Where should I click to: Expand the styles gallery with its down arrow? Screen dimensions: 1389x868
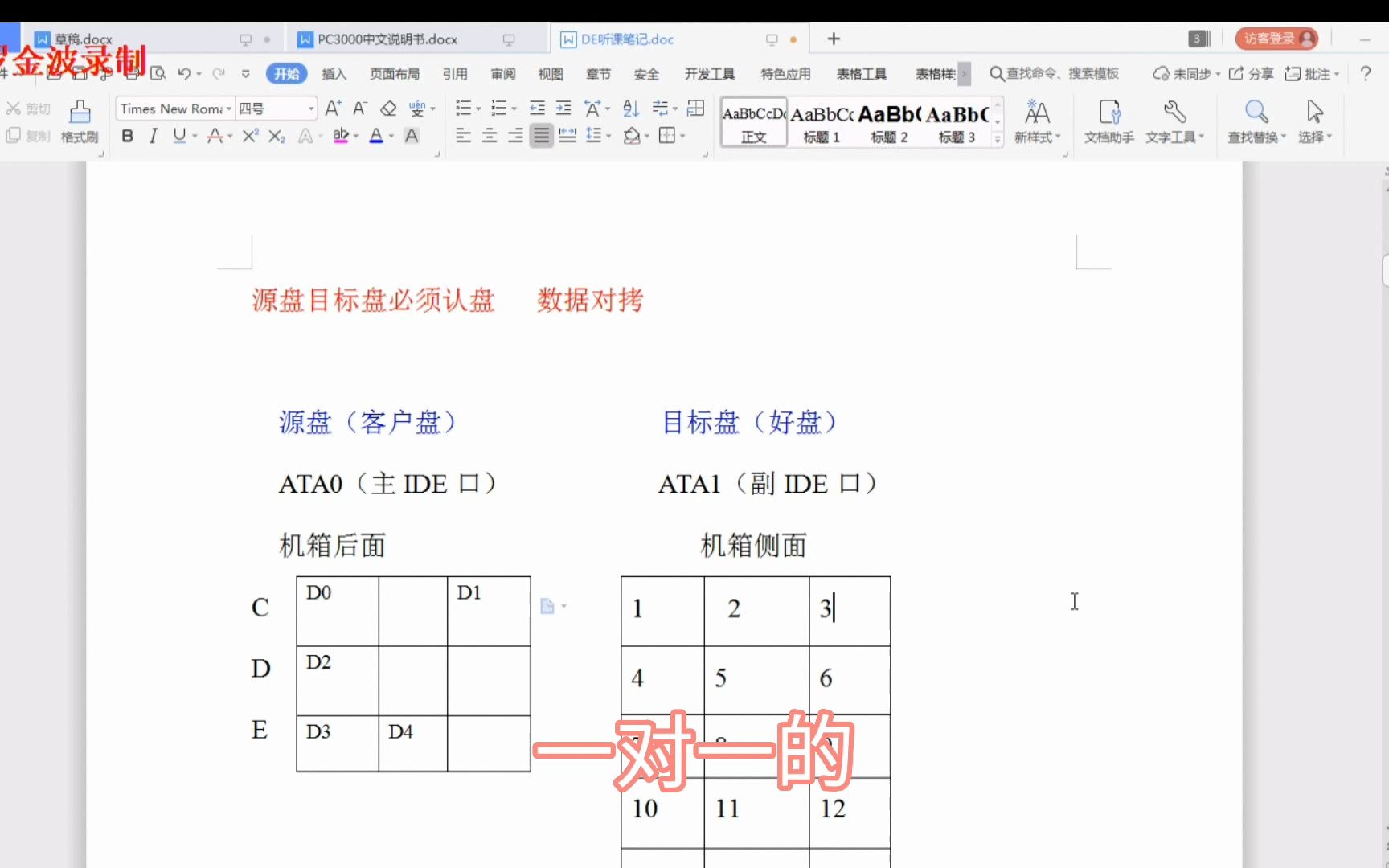point(997,138)
